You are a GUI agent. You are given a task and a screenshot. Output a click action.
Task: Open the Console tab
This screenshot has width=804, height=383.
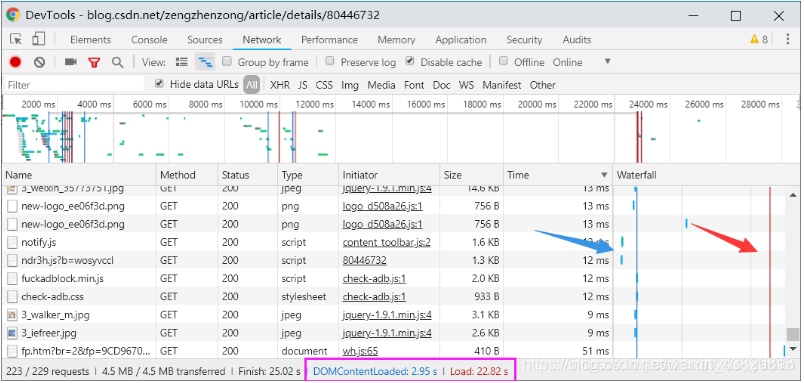149,39
